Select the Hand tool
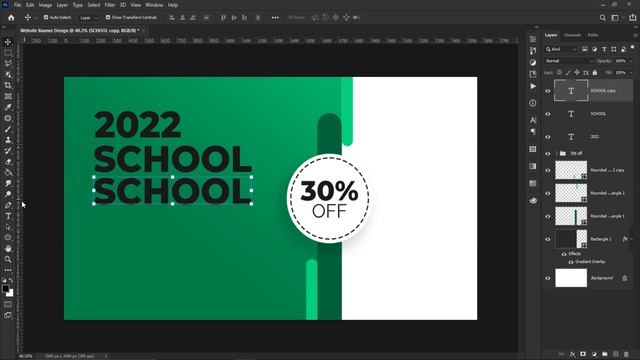Image resolution: width=640 pixels, height=360 pixels. 8,249
